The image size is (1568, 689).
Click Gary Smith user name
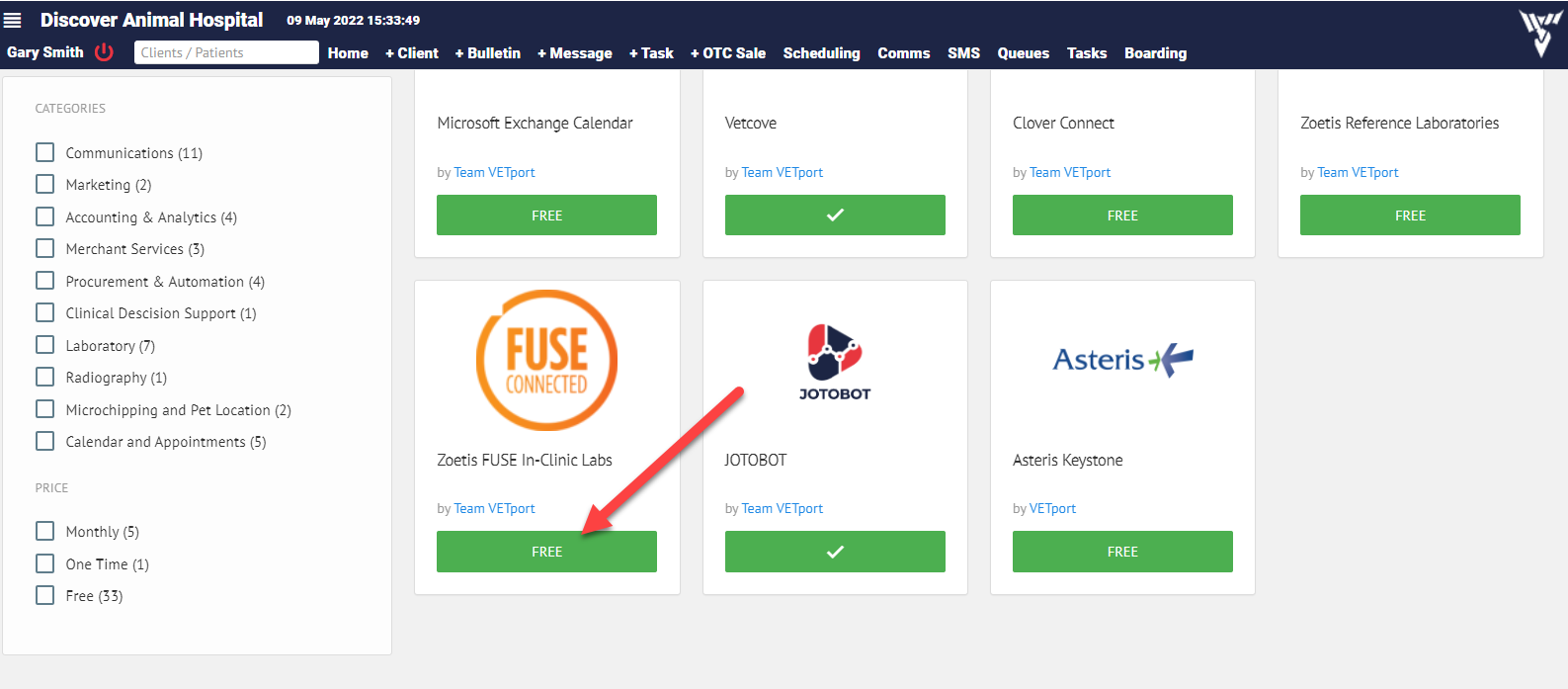click(45, 52)
